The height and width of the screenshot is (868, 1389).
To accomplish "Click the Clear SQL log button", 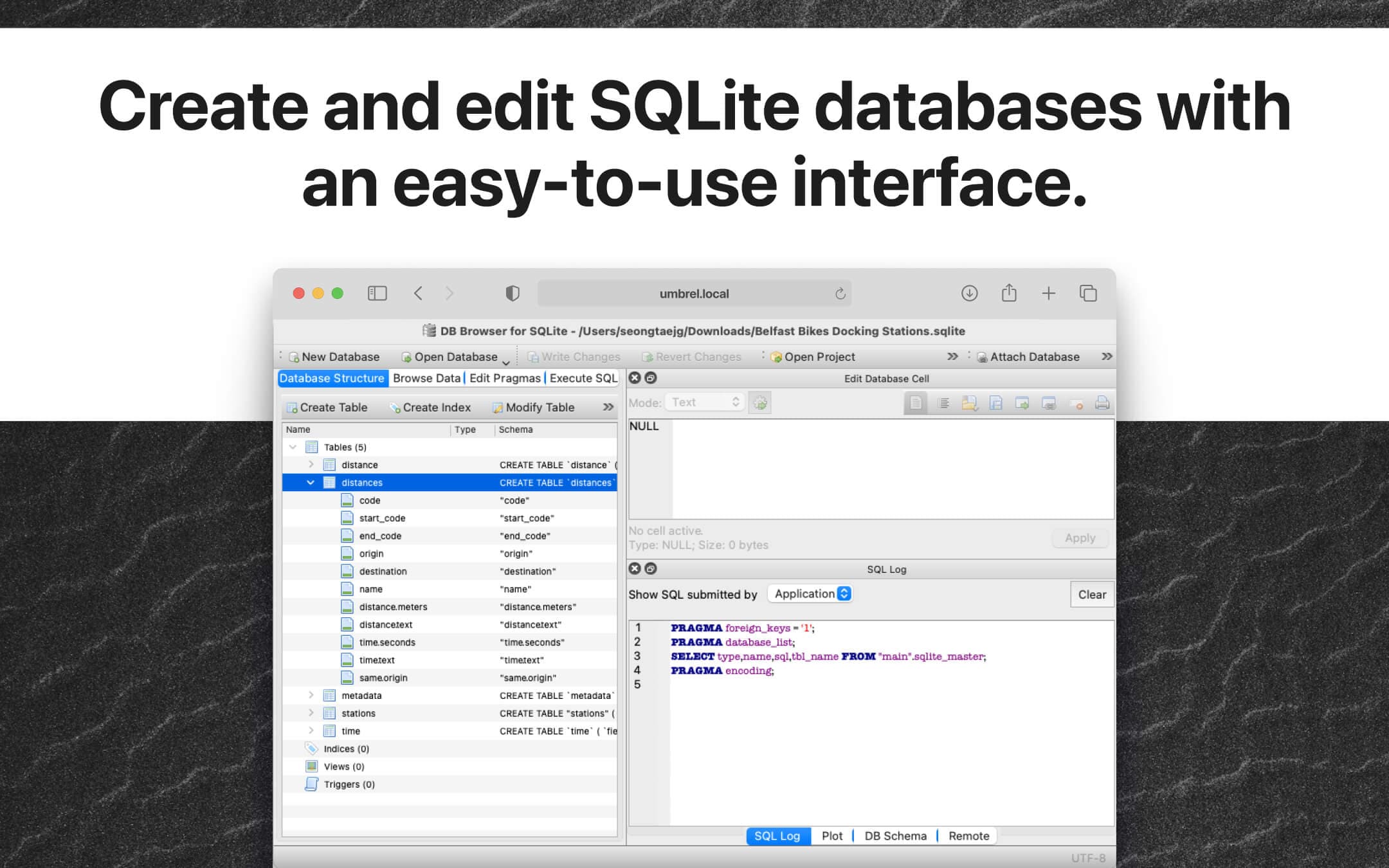I will click(x=1092, y=594).
